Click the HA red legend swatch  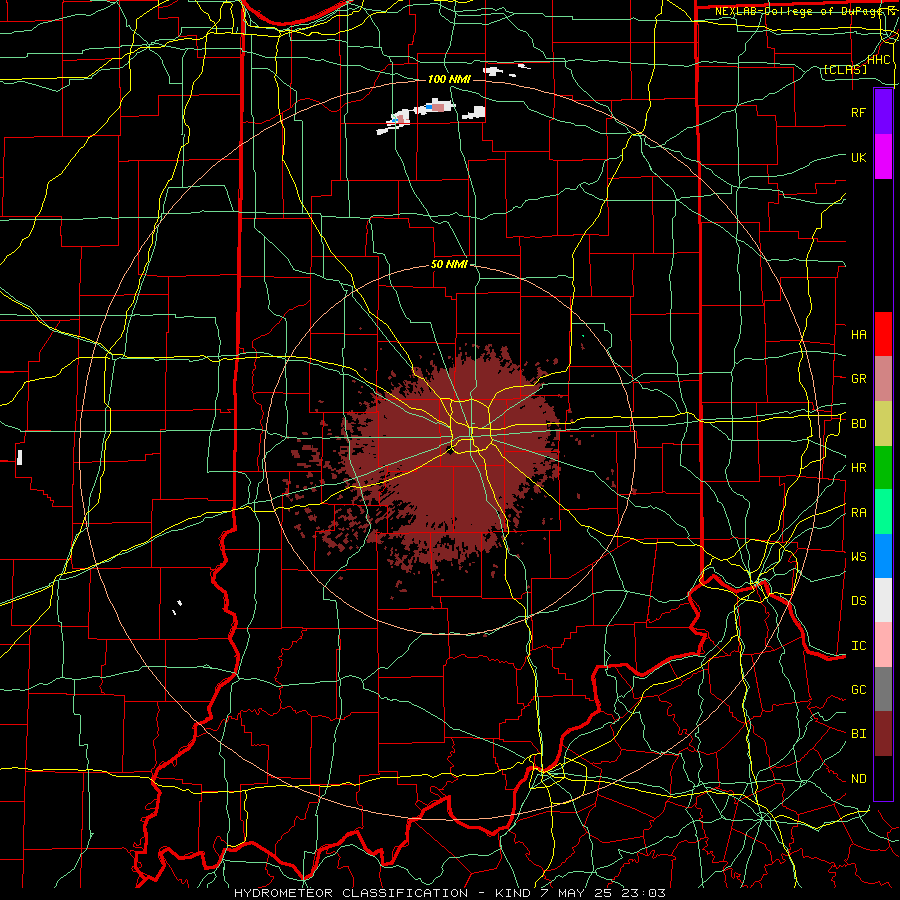coord(883,334)
